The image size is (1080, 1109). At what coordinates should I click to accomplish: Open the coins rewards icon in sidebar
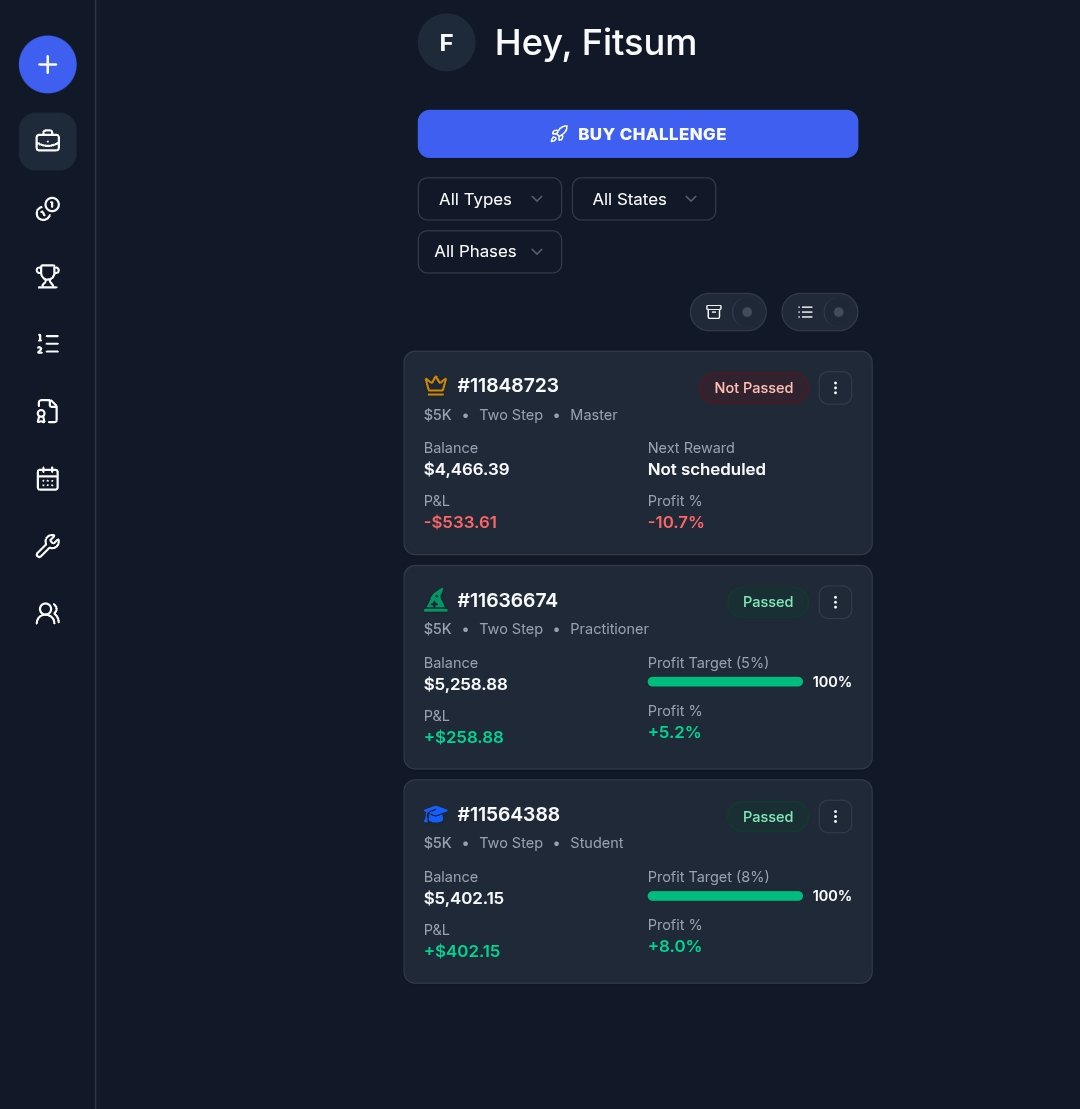pos(47,209)
